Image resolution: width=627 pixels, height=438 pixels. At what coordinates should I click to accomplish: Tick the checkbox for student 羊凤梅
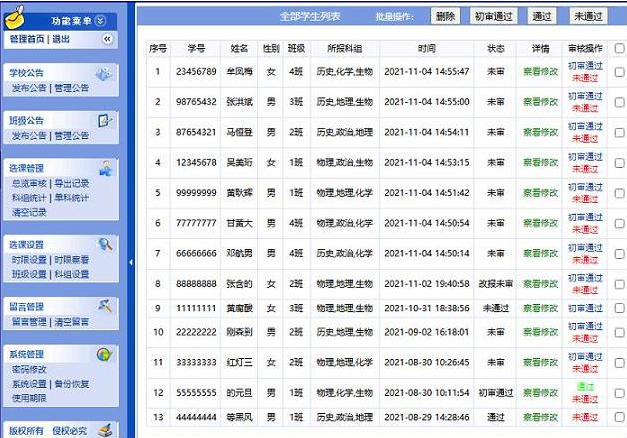click(619, 72)
